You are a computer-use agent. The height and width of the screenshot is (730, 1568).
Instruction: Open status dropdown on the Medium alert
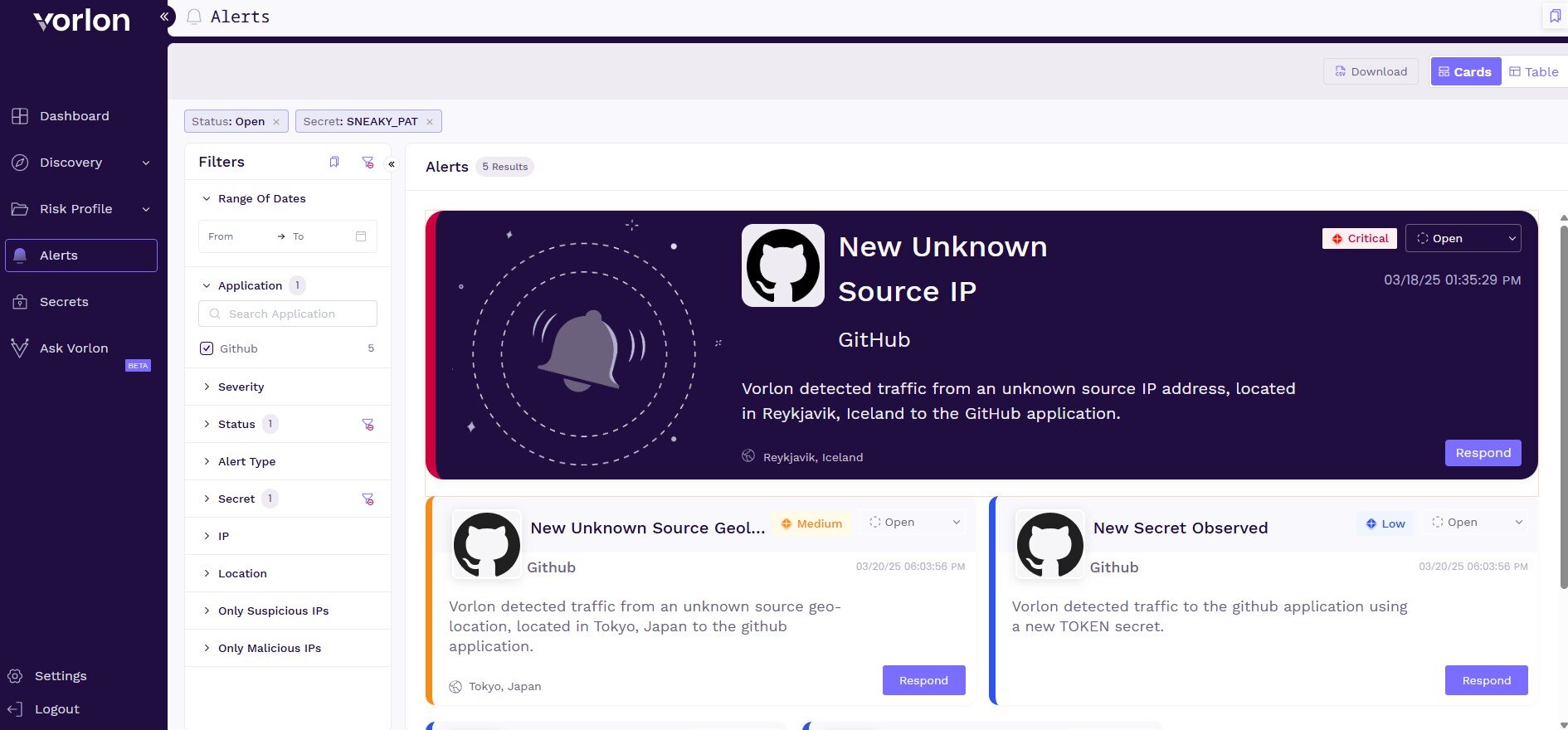(x=913, y=523)
